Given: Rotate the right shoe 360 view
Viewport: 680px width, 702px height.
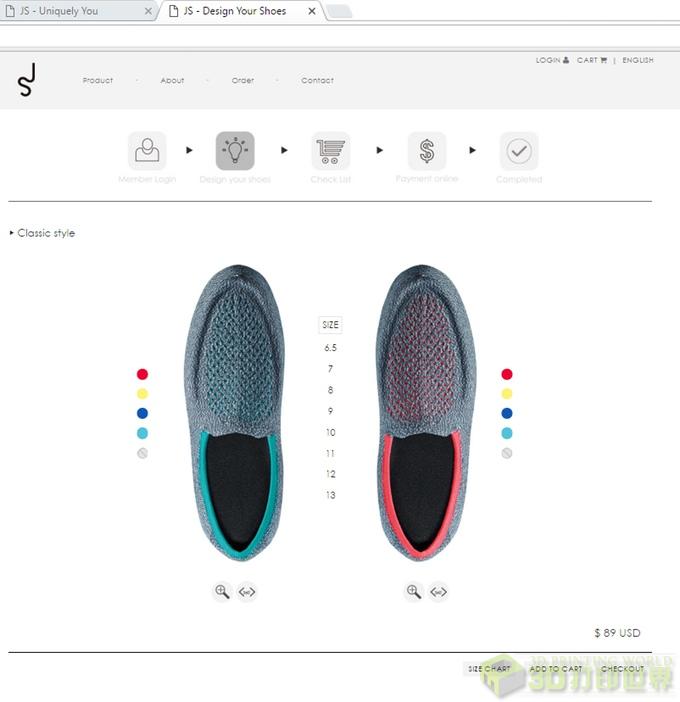Looking at the screenshot, I should coord(438,592).
